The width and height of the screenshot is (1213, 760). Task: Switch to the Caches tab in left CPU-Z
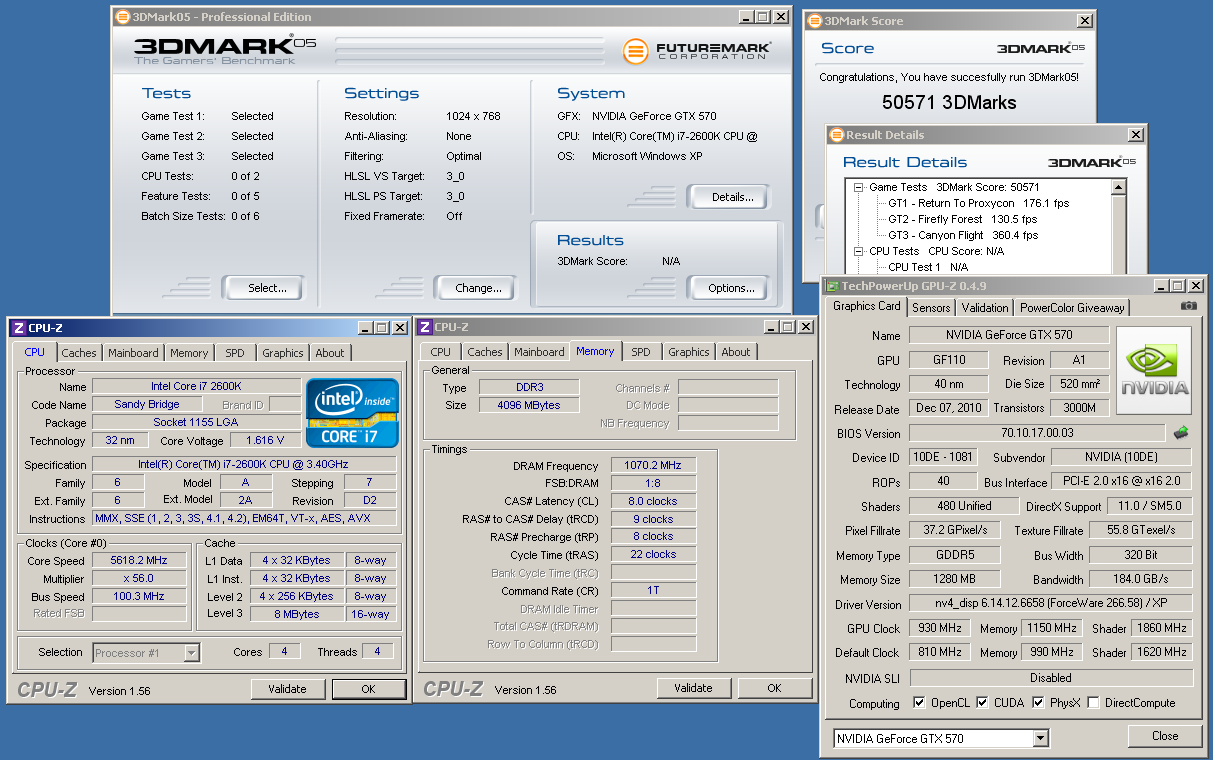[x=79, y=353]
